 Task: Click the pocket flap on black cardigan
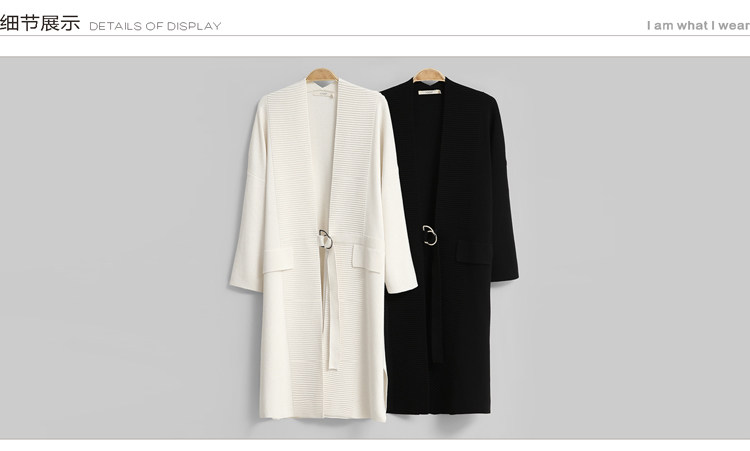(x=474, y=252)
